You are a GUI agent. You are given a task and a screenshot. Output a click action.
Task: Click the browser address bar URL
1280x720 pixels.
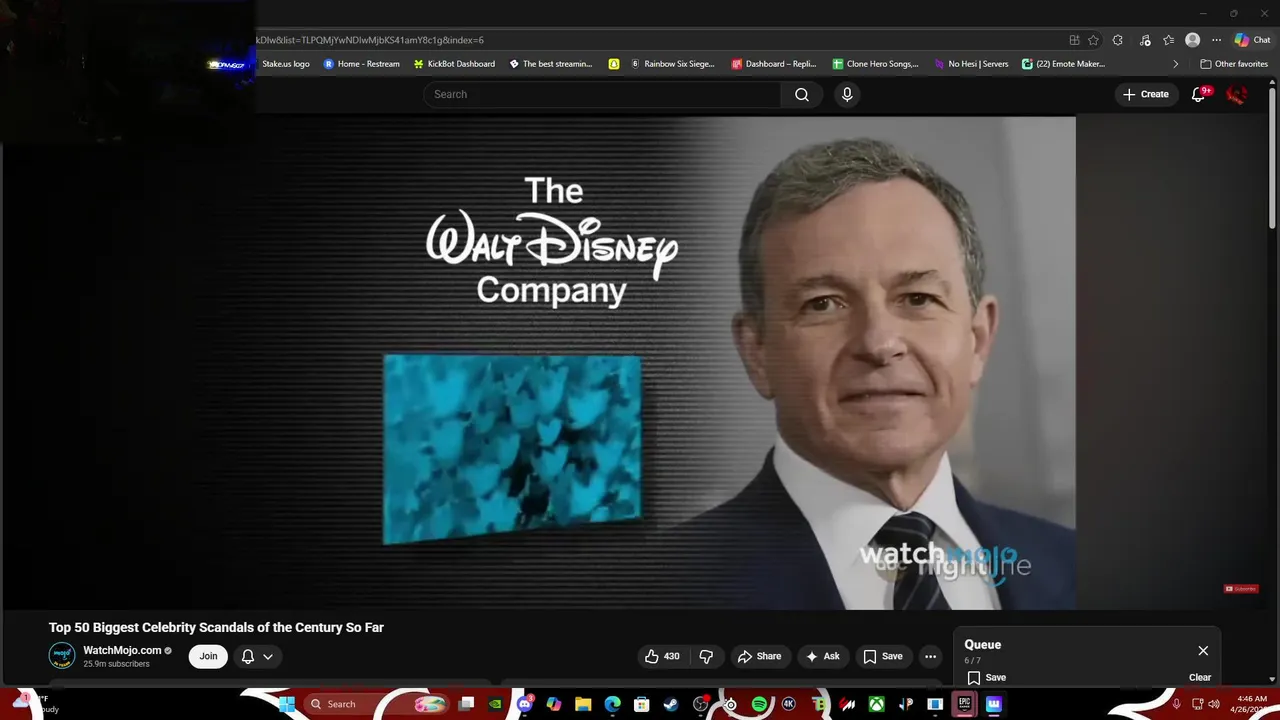tap(370, 40)
